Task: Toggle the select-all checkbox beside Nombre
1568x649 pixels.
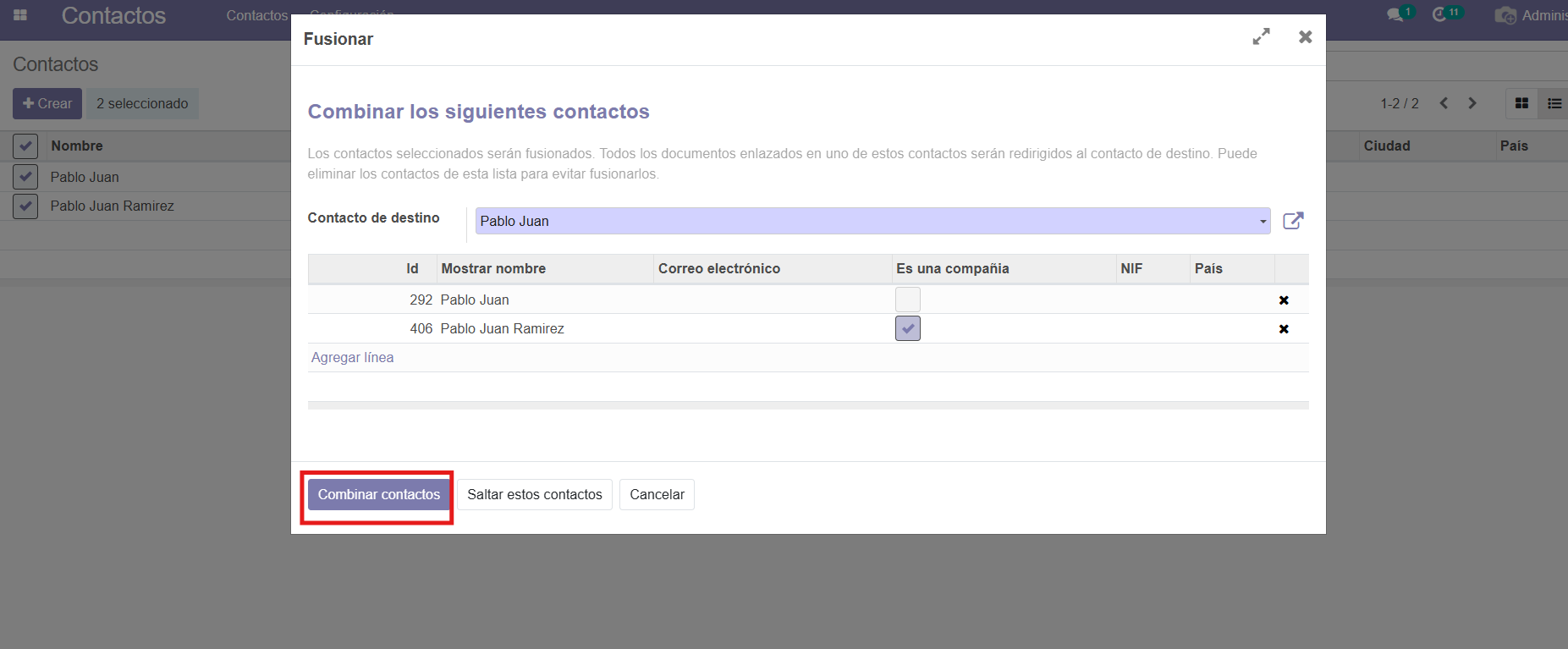Action: 25,146
